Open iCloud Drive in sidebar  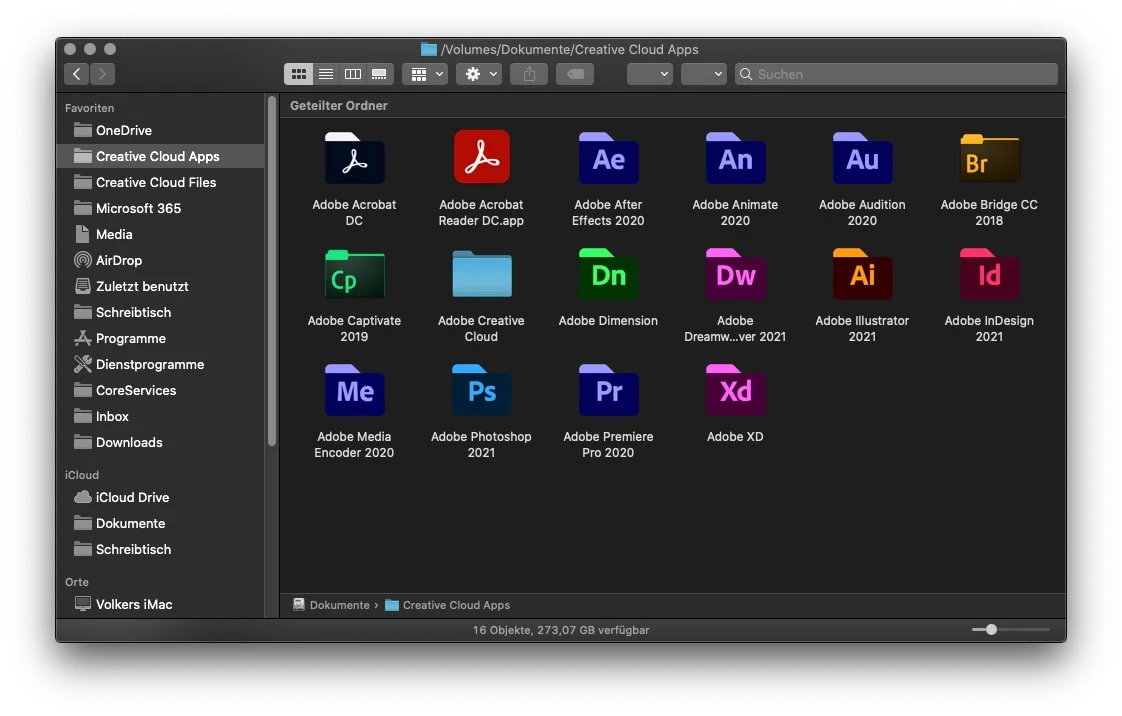tap(160, 497)
